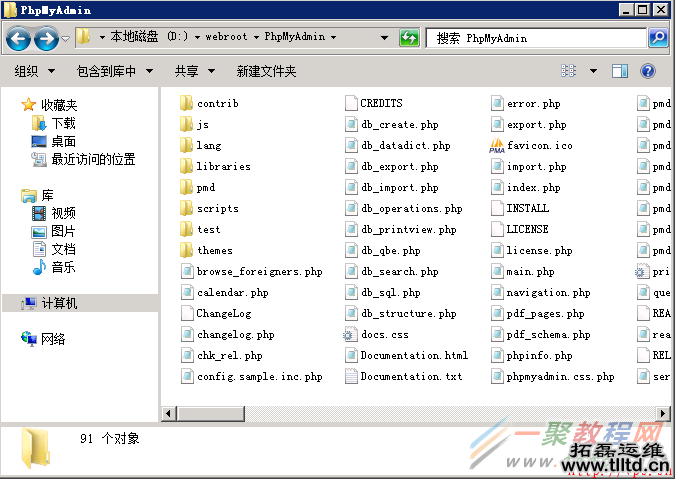Select the CREDITS file icon
This screenshot has width=675, height=479.
tap(351, 103)
